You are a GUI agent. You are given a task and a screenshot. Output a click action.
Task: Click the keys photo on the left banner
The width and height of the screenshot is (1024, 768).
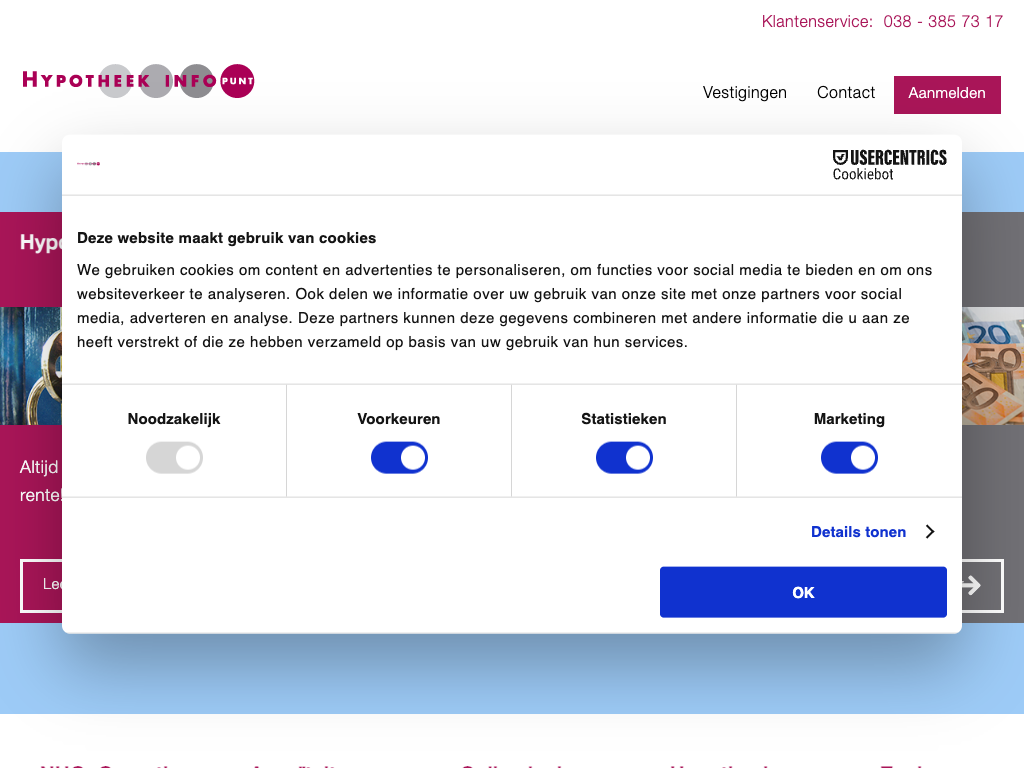pos(30,366)
